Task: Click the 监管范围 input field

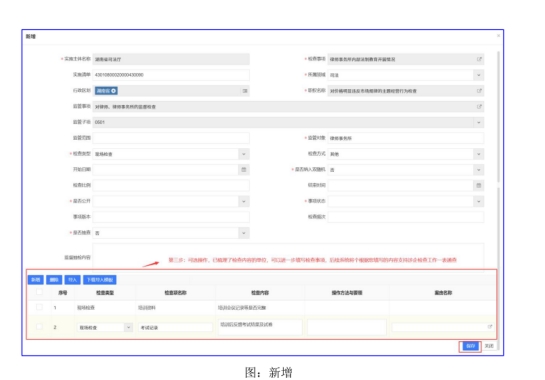Action: [171, 138]
